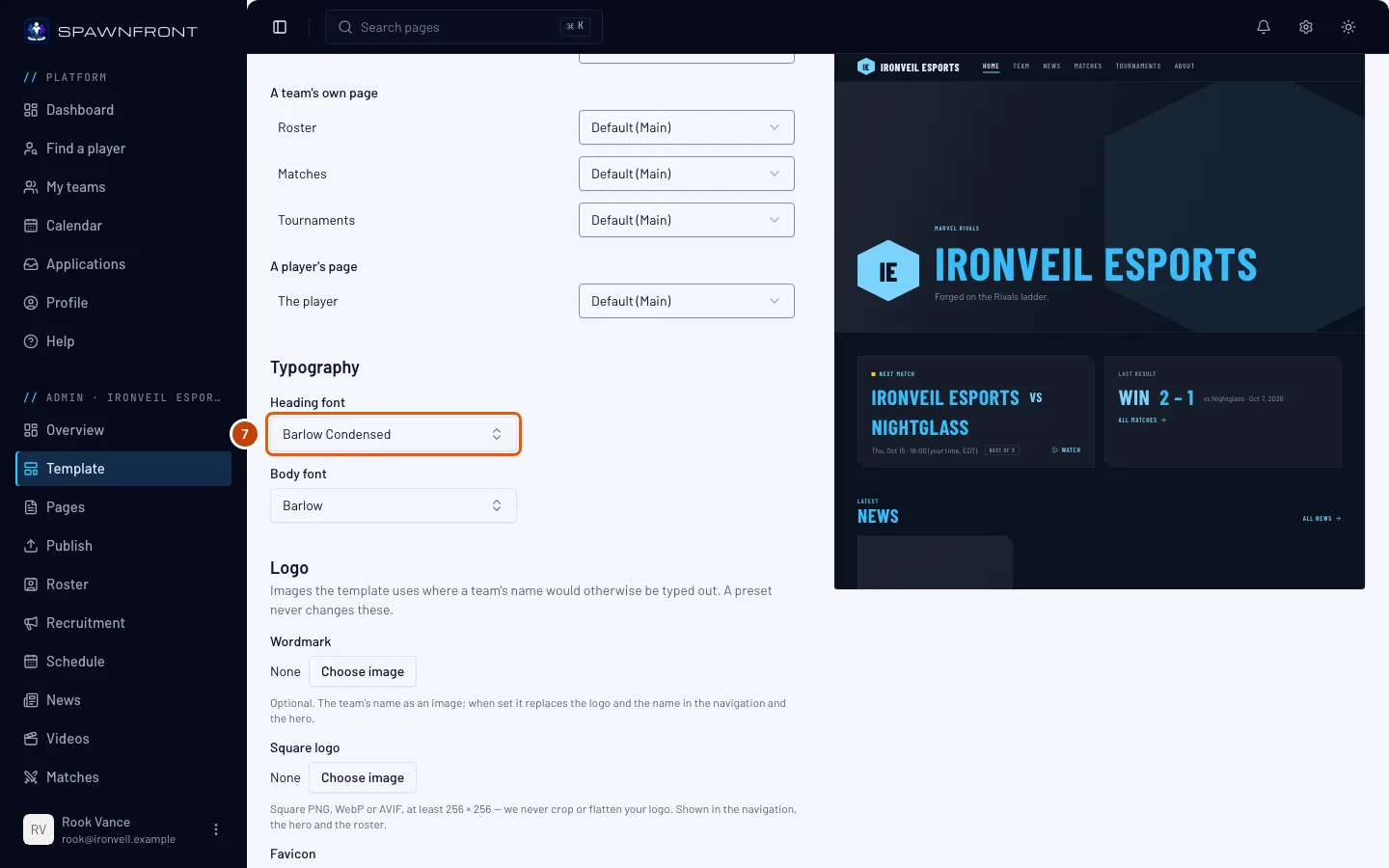Open the Body font Barlow selector
The width and height of the screenshot is (1389, 868).
394,505
